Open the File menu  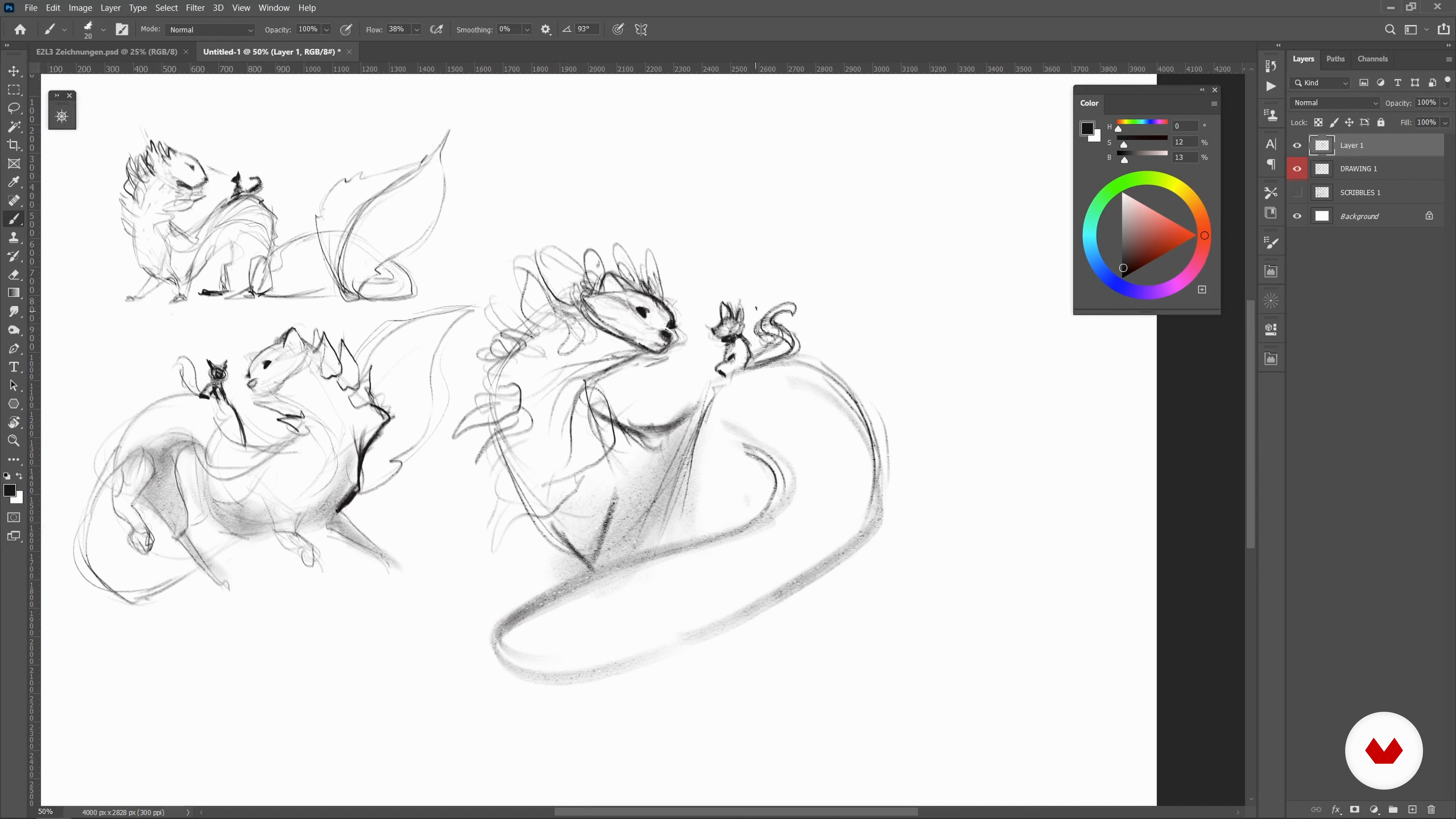tap(31, 8)
